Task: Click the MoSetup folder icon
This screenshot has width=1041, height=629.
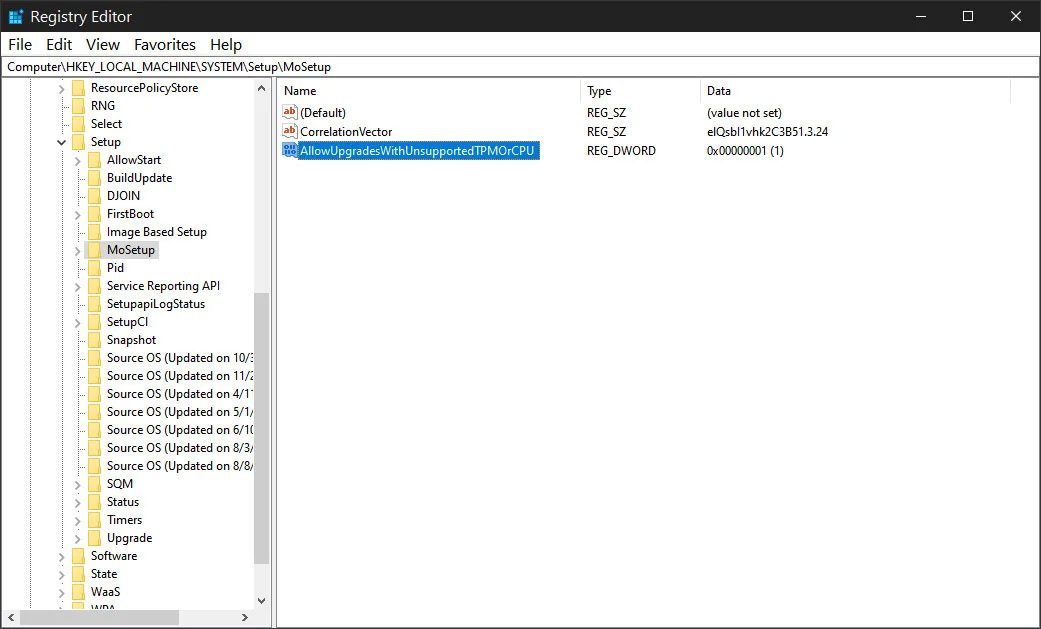Action: pyautogui.click(x=94, y=250)
